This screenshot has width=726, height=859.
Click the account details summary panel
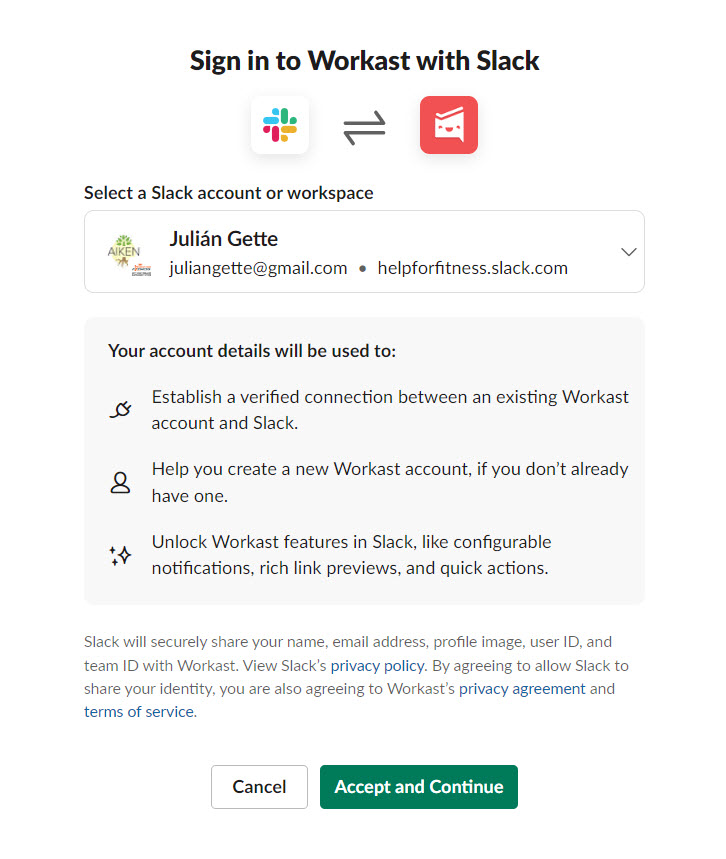(364, 460)
